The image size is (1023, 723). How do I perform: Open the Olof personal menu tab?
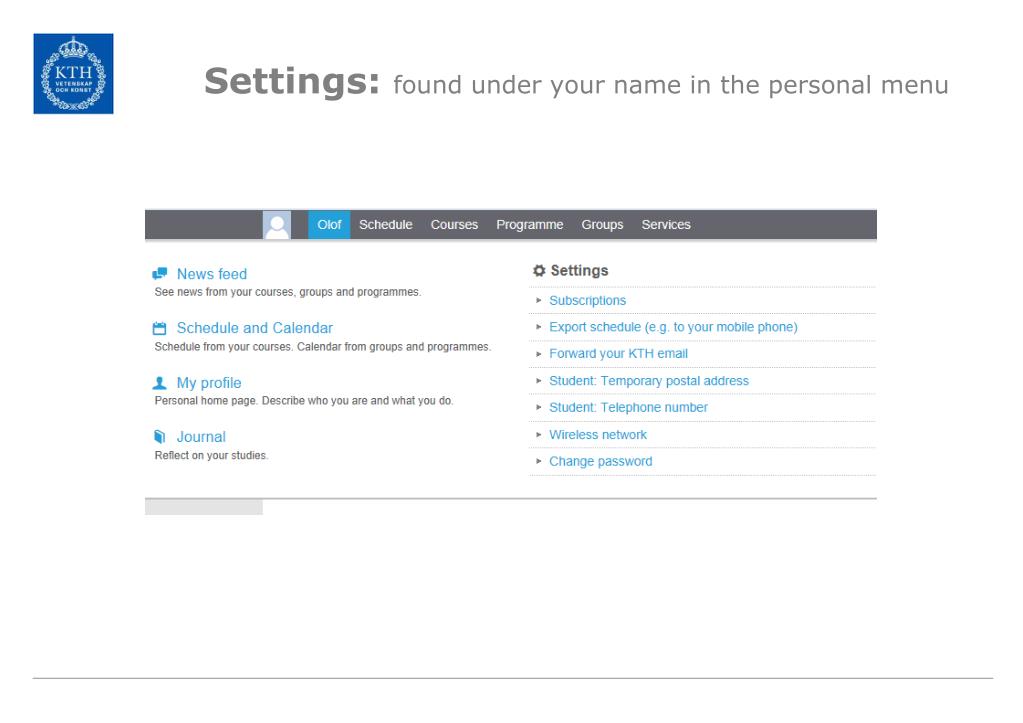329,225
